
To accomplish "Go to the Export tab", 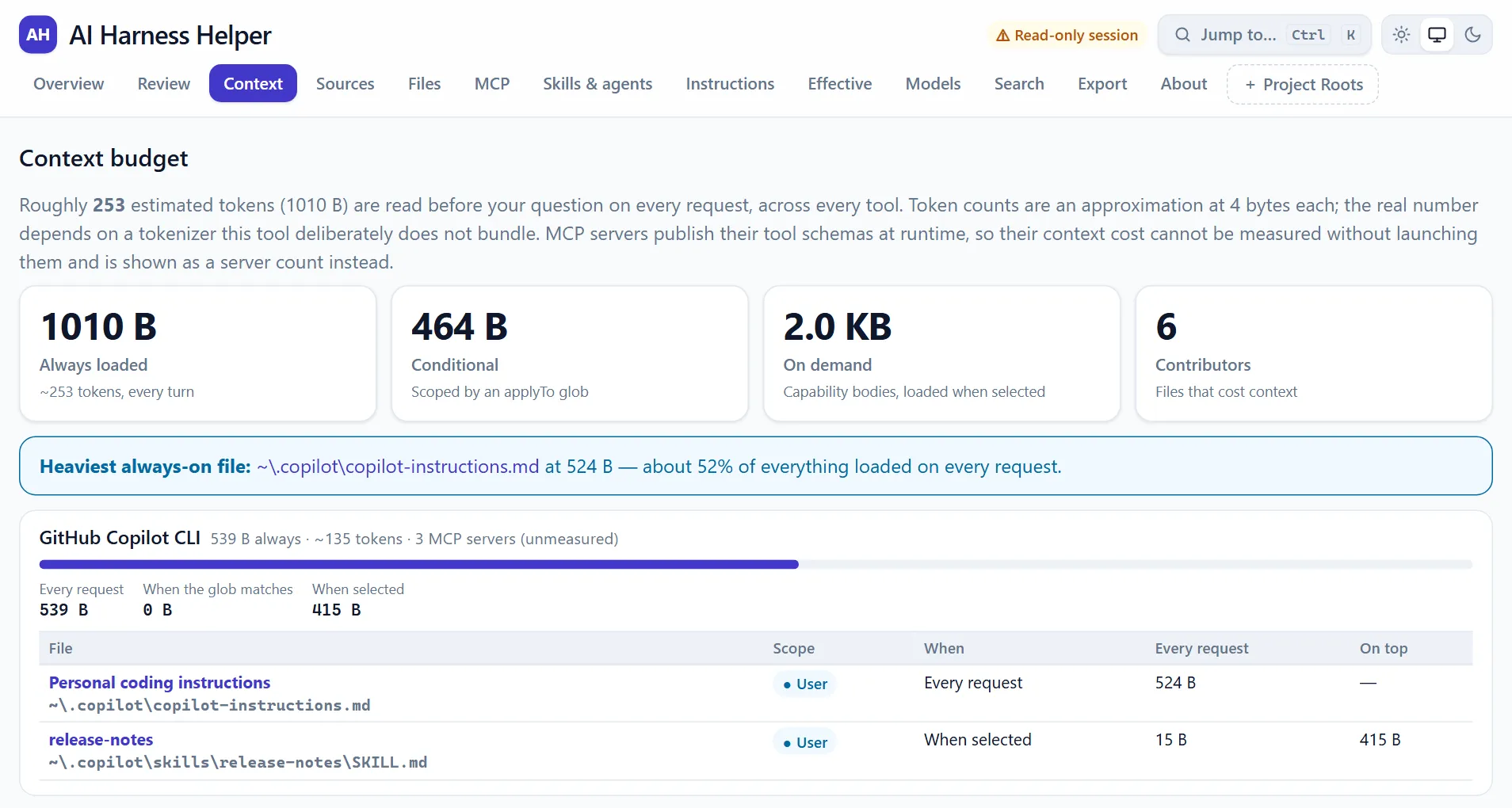I will [1102, 83].
